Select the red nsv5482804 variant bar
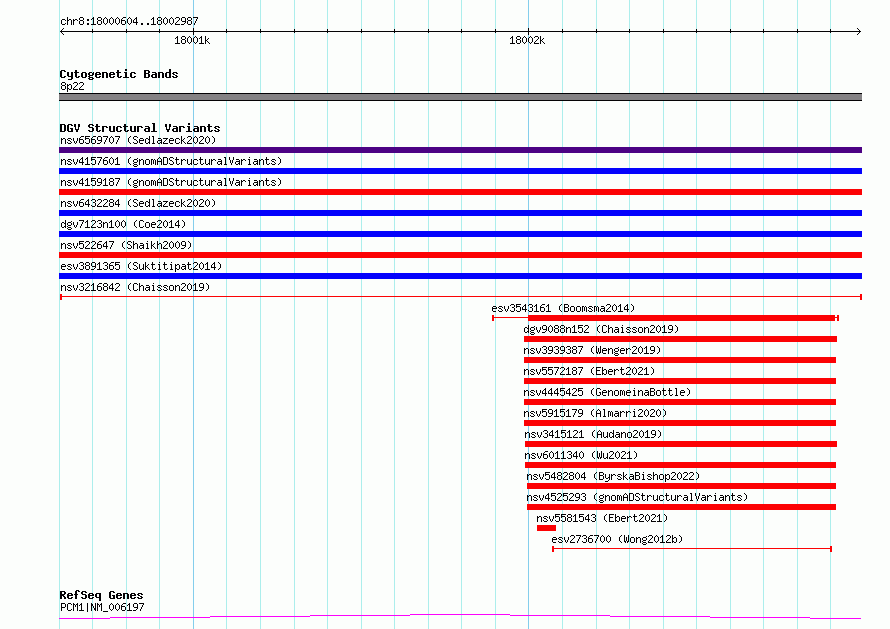 point(681,486)
